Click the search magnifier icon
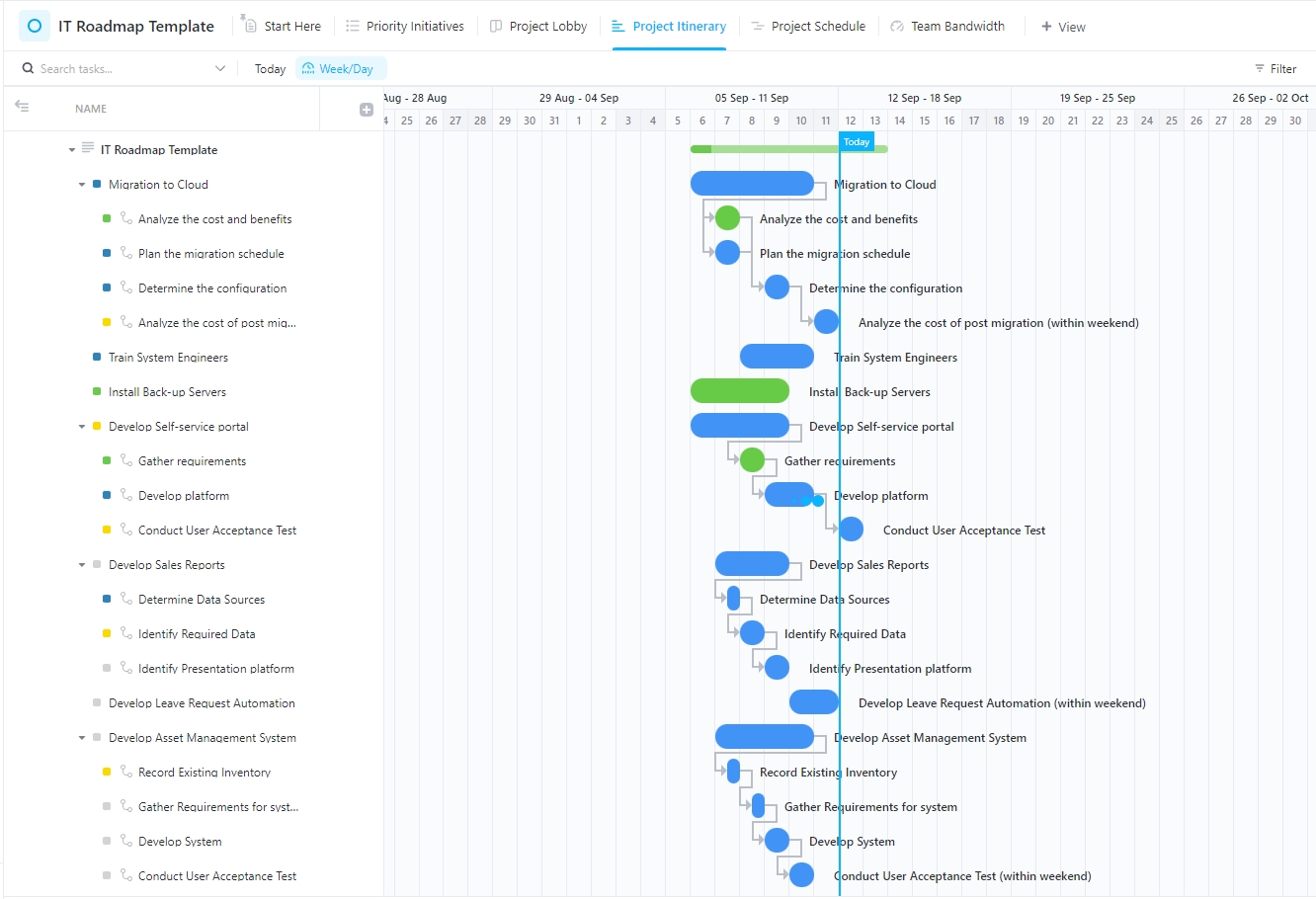 pyautogui.click(x=29, y=68)
